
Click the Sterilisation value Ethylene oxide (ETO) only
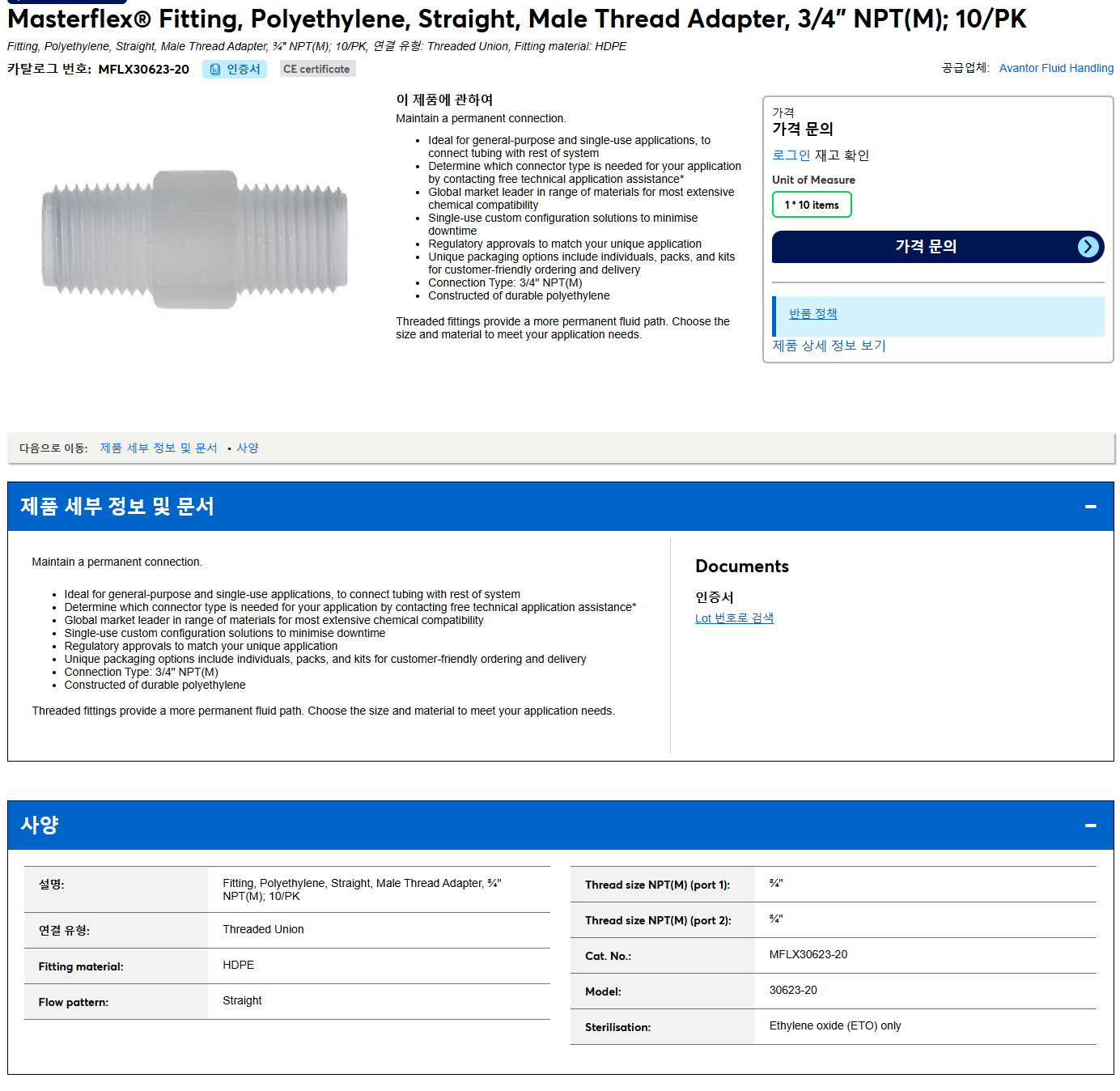[x=835, y=1025]
